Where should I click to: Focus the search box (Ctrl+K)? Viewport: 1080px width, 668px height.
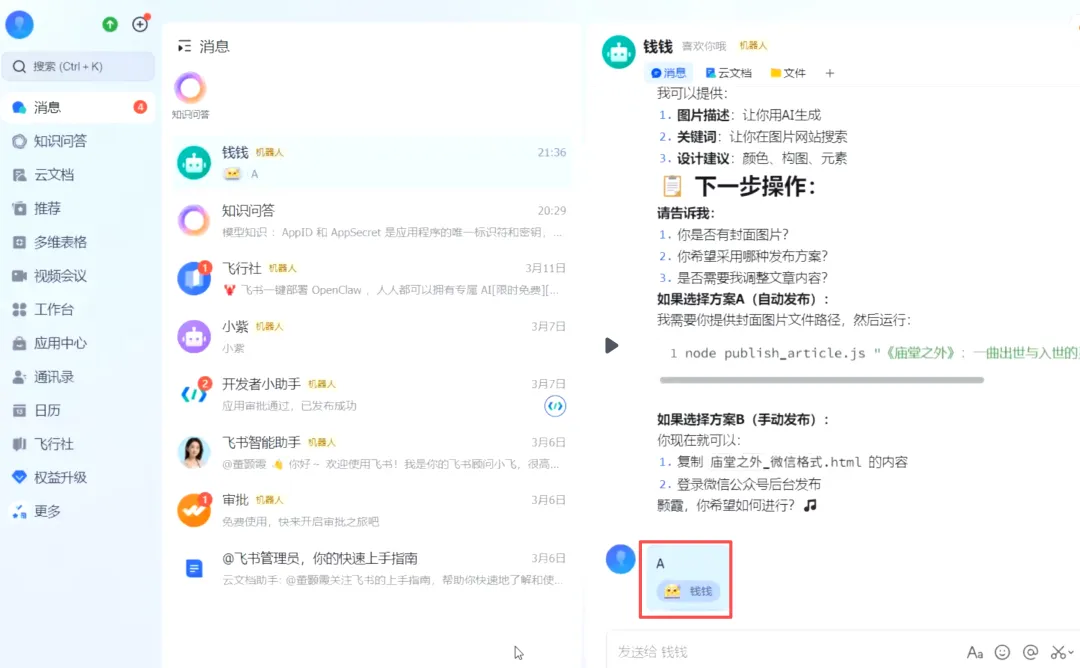click(x=78, y=66)
